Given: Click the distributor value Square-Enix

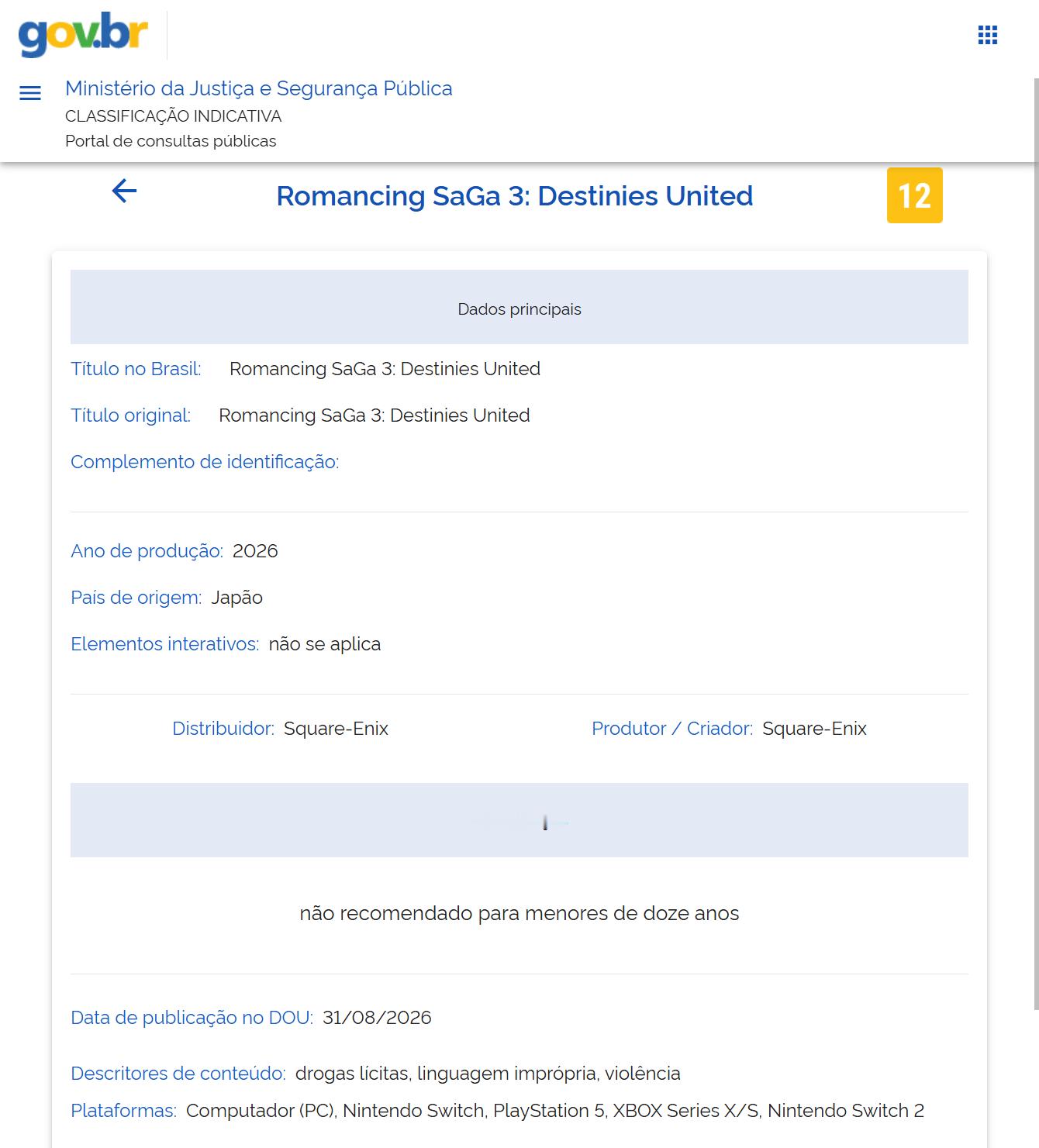Looking at the screenshot, I should [x=336, y=729].
